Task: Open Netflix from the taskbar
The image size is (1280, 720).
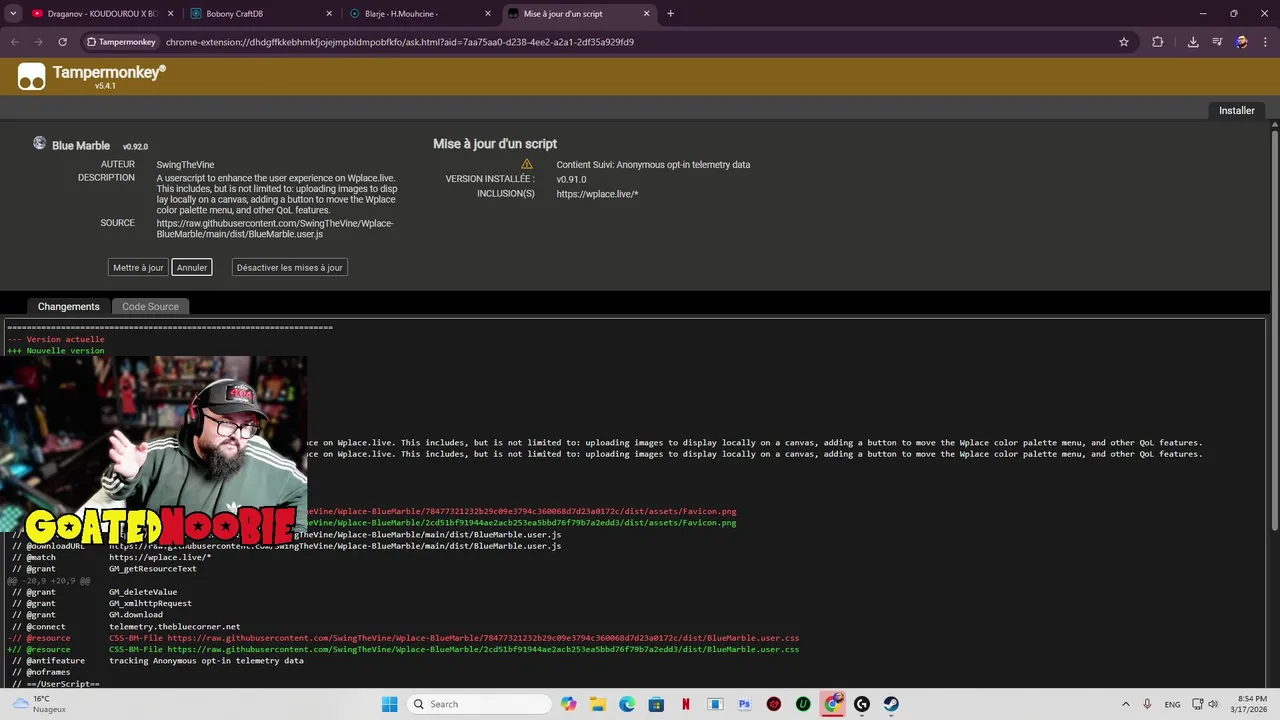Action: pos(685,704)
